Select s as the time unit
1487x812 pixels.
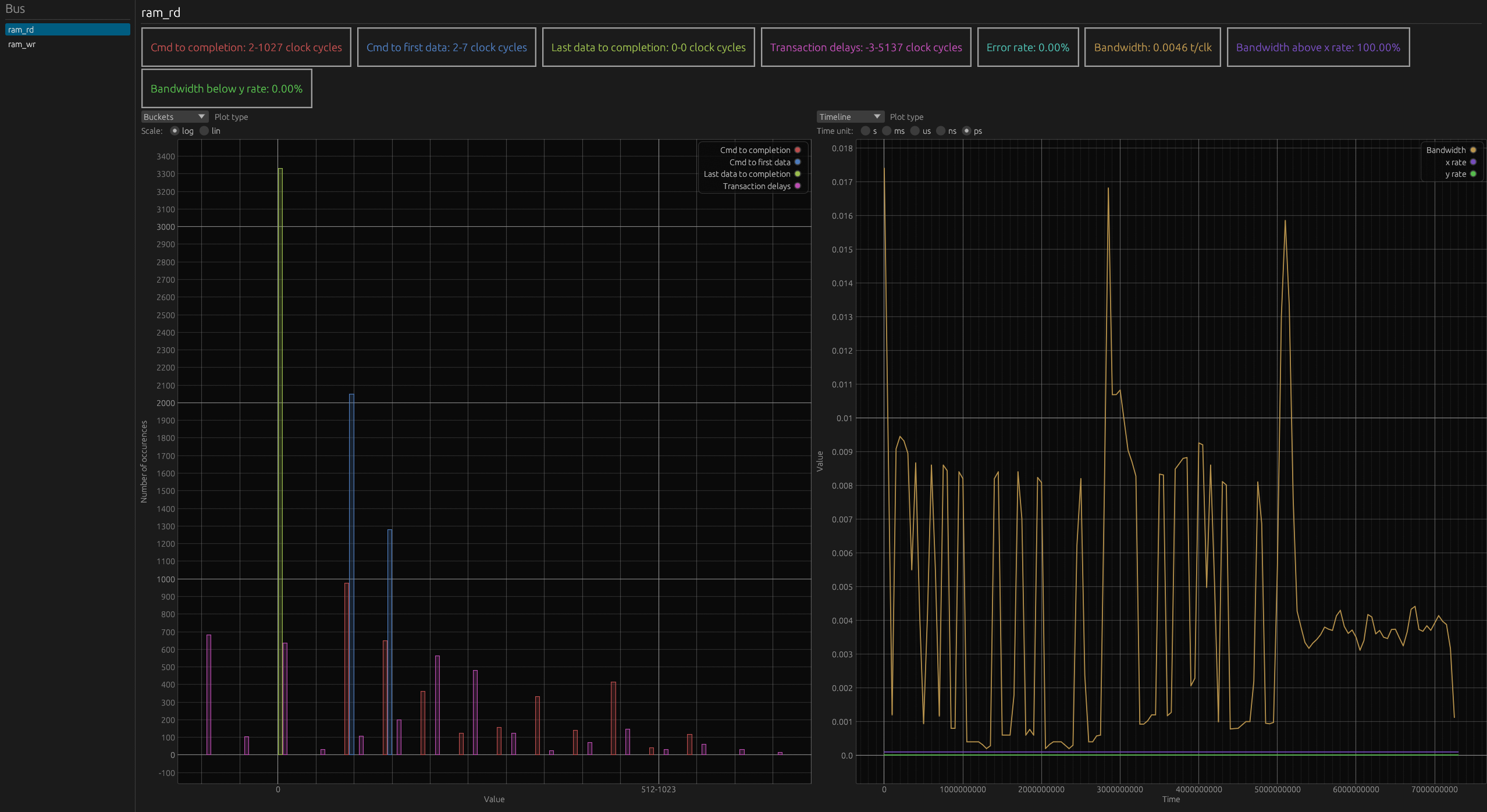[865, 131]
